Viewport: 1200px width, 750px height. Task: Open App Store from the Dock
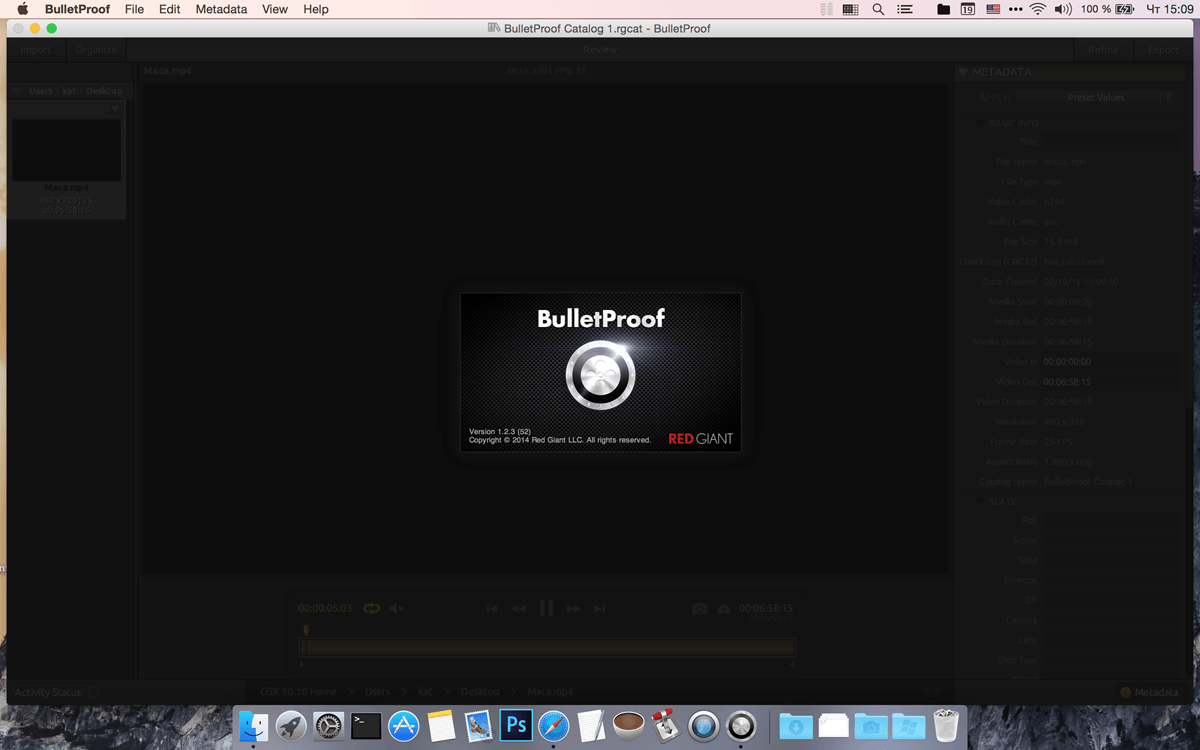point(403,725)
